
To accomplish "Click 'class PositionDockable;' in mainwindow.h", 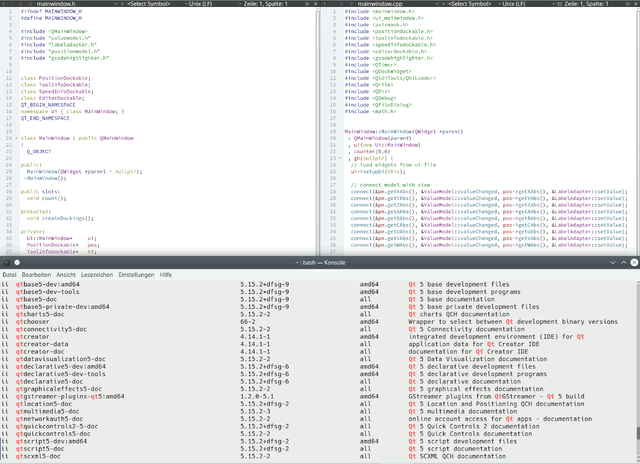I will pyautogui.click(x=56, y=78).
